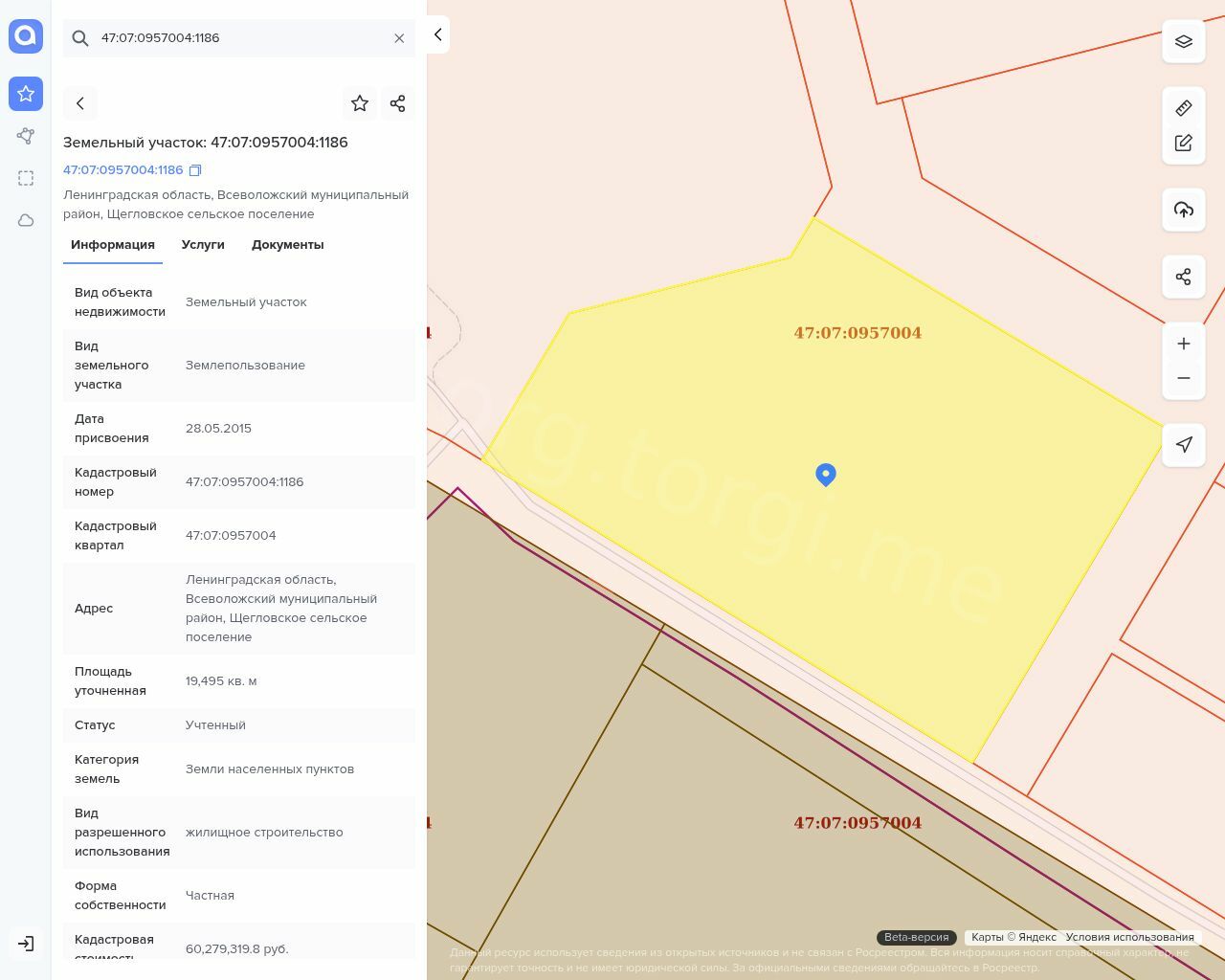Click the logout icon at sidebar bottom
Image resolution: width=1225 pixels, height=980 pixels.
[x=26, y=944]
